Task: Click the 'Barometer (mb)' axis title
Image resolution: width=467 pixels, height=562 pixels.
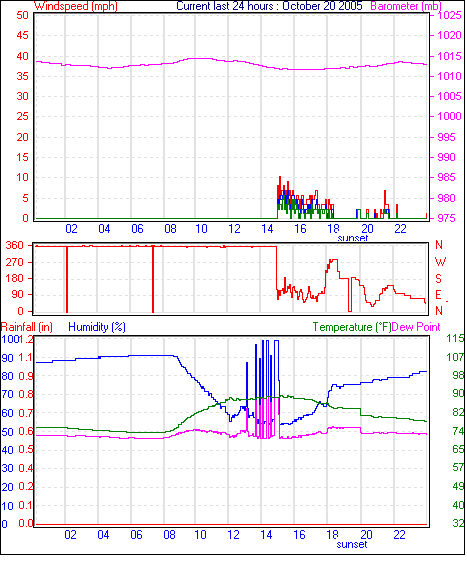Action: (406, 6)
